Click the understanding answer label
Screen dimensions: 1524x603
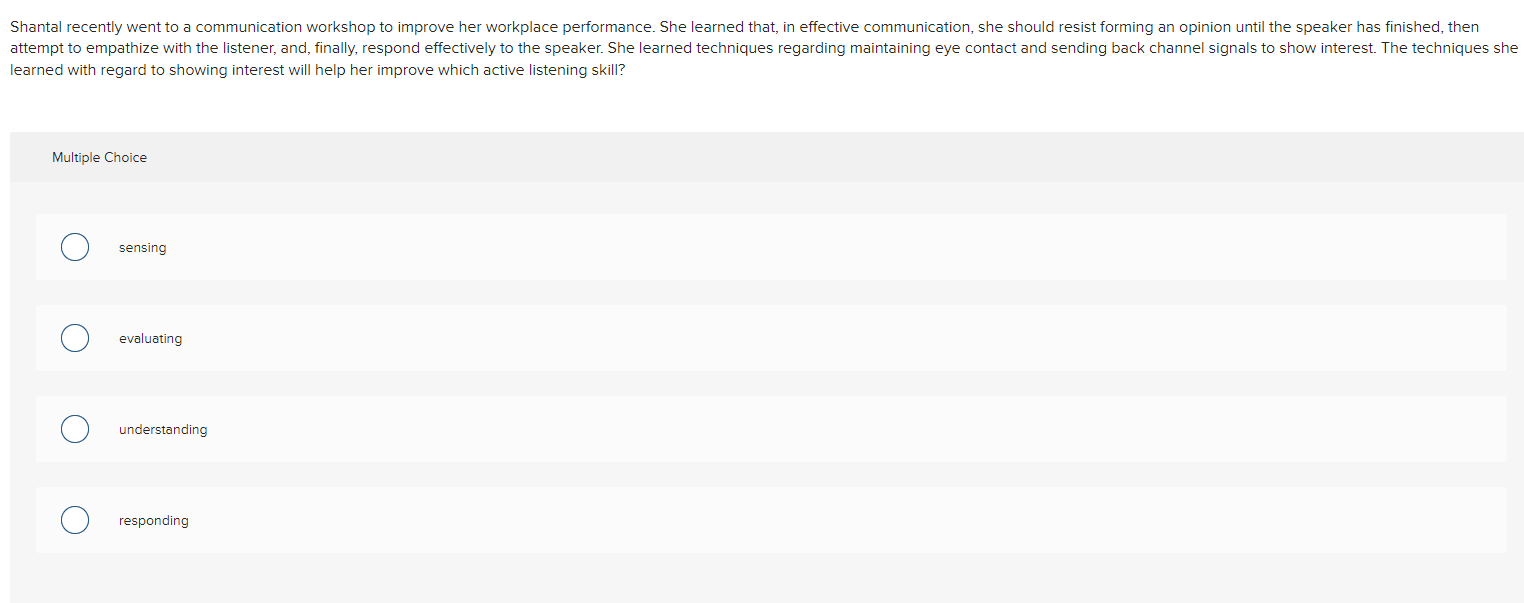[163, 428]
